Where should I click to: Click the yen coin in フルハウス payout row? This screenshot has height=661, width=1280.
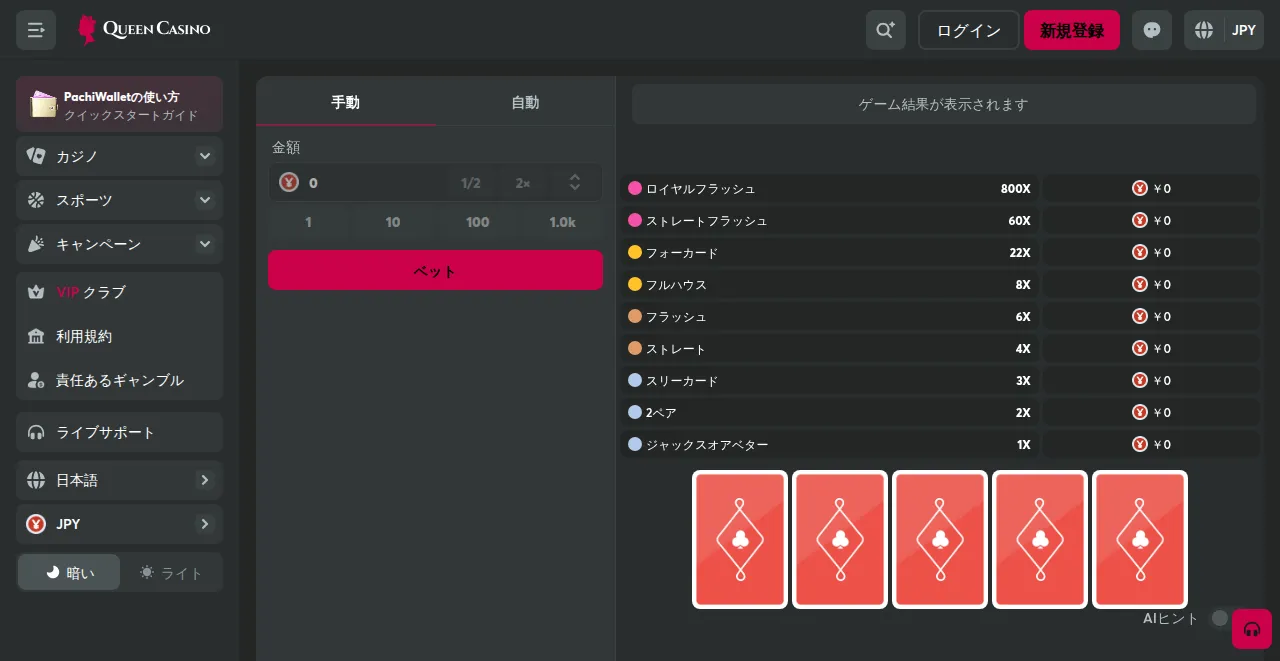click(1140, 284)
